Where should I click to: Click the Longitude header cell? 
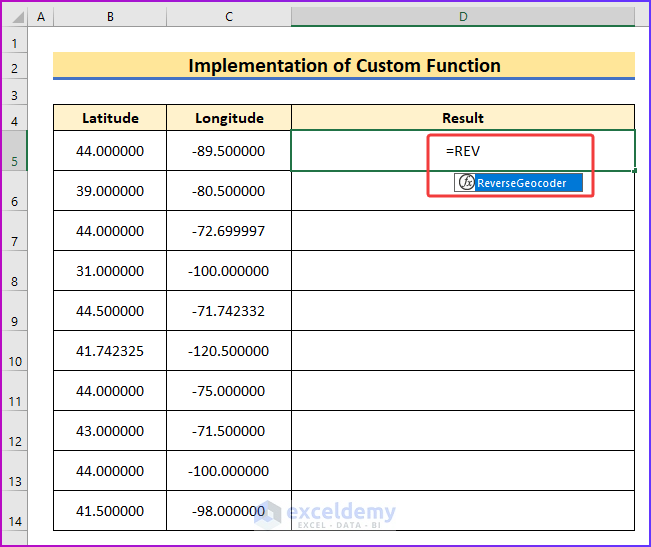click(x=229, y=118)
